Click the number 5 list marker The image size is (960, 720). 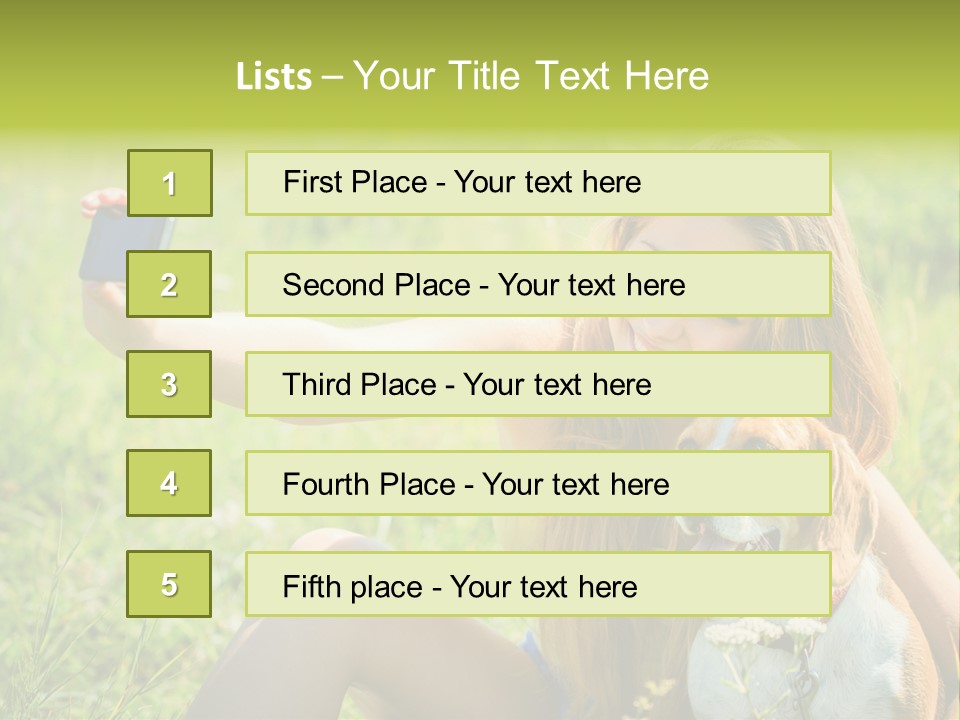pyautogui.click(x=169, y=584)
